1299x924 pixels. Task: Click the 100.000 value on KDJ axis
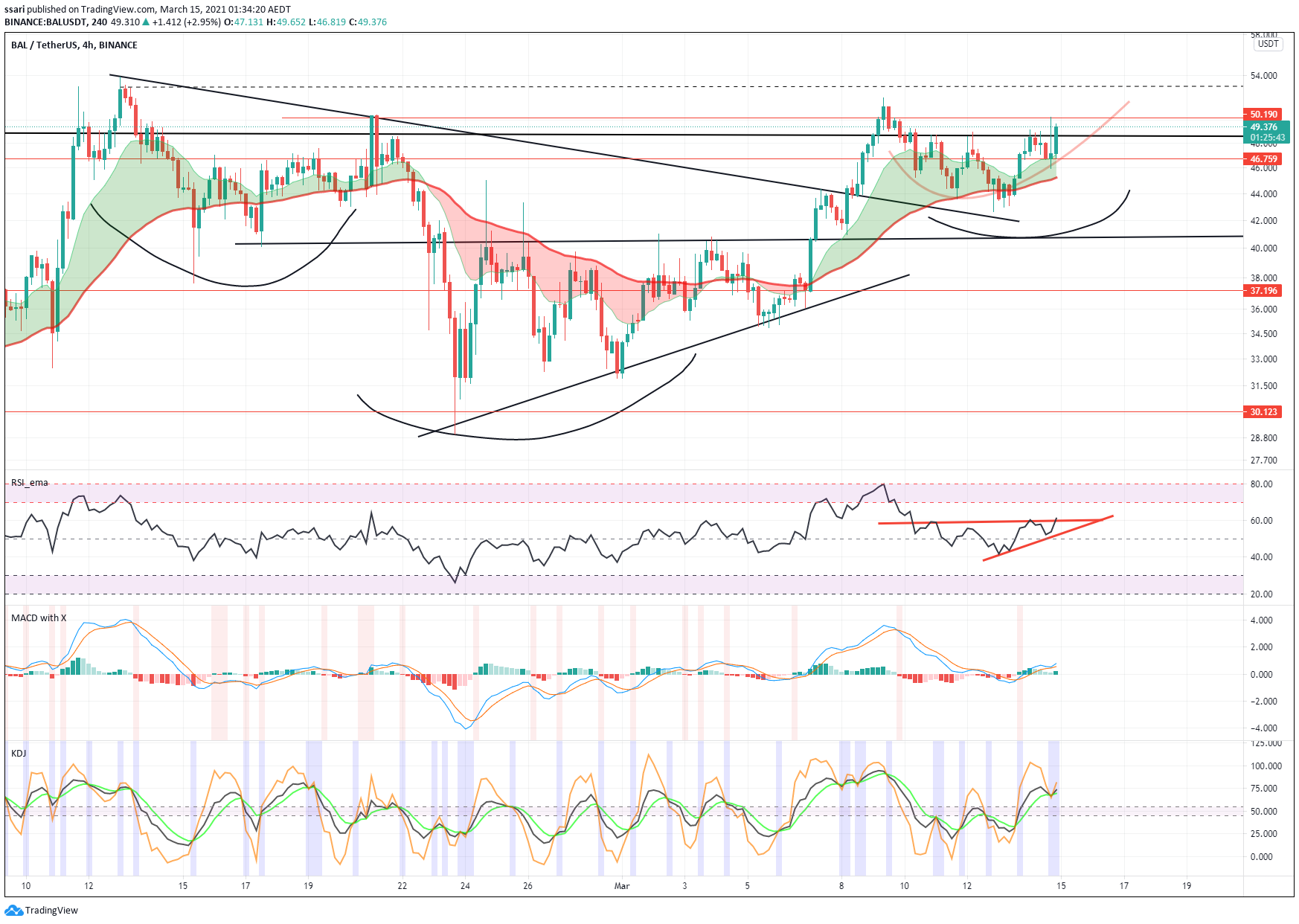pyautogui.click(x=1266, y=766)
